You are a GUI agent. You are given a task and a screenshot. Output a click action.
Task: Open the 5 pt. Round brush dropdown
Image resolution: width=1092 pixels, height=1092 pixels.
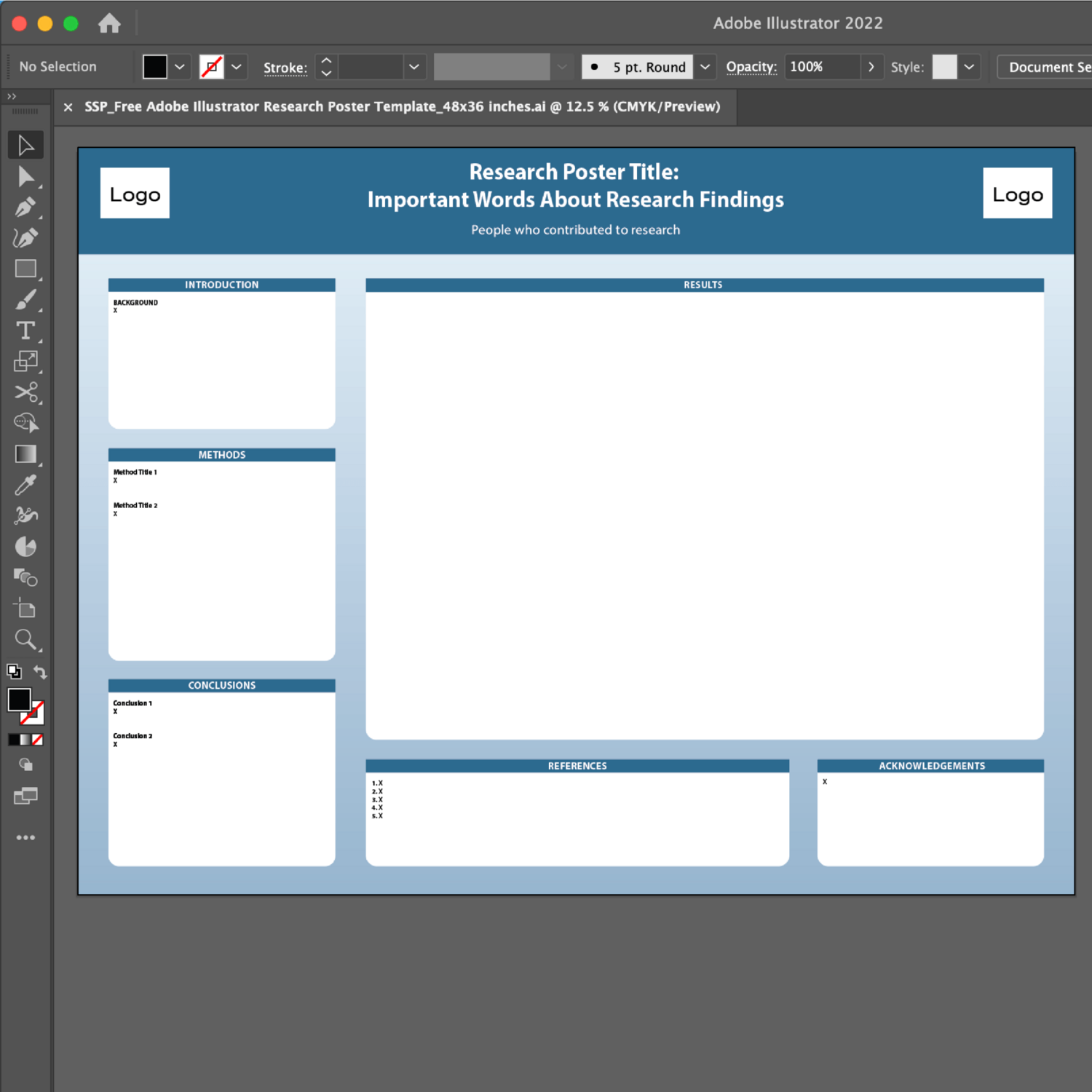click(x=704, y=66)
